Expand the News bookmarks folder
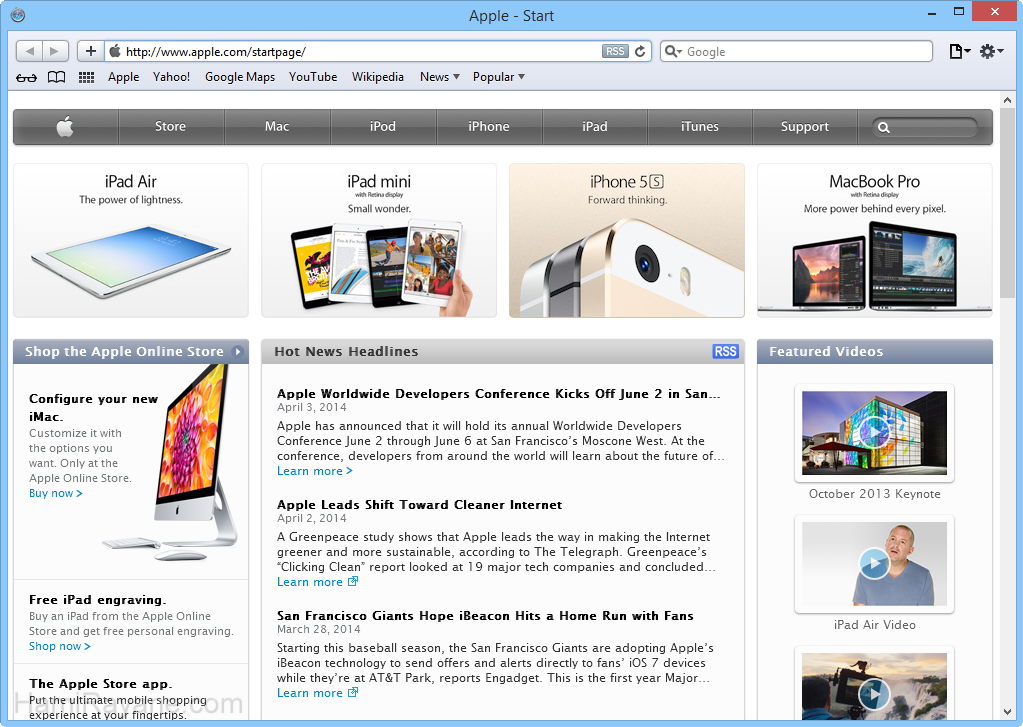Viewport: 1023px width, 727px height. 440,77
